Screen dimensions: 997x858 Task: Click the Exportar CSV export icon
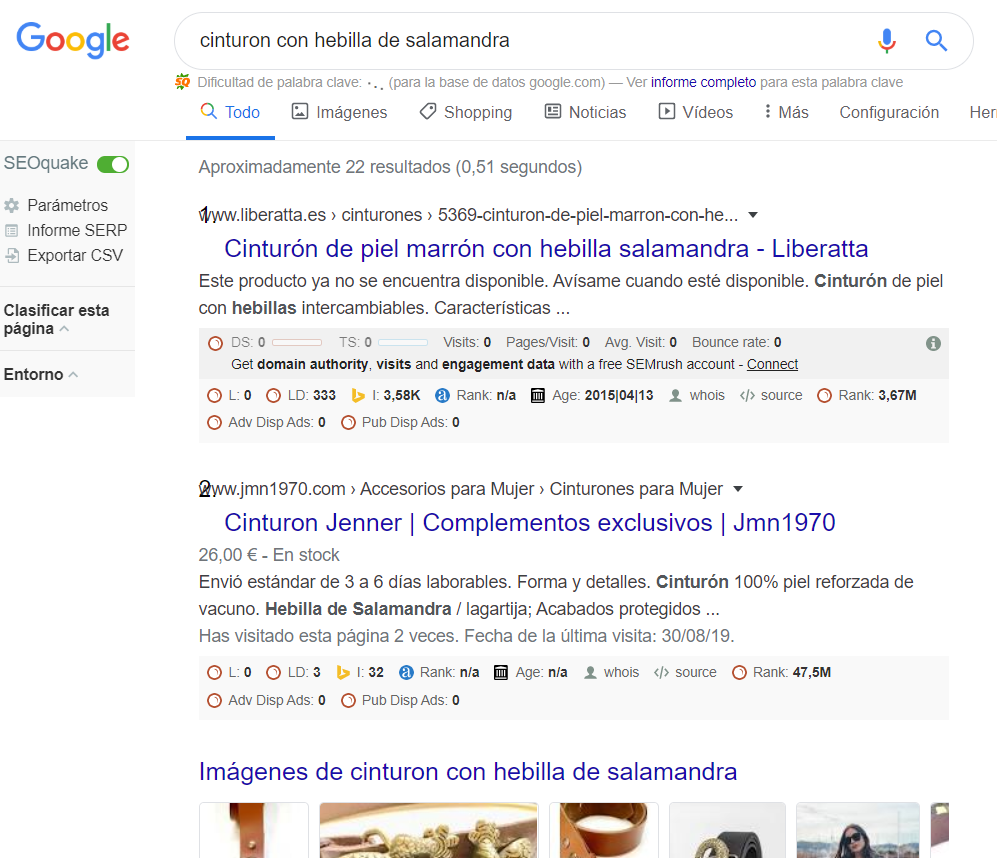click(11, 256)
